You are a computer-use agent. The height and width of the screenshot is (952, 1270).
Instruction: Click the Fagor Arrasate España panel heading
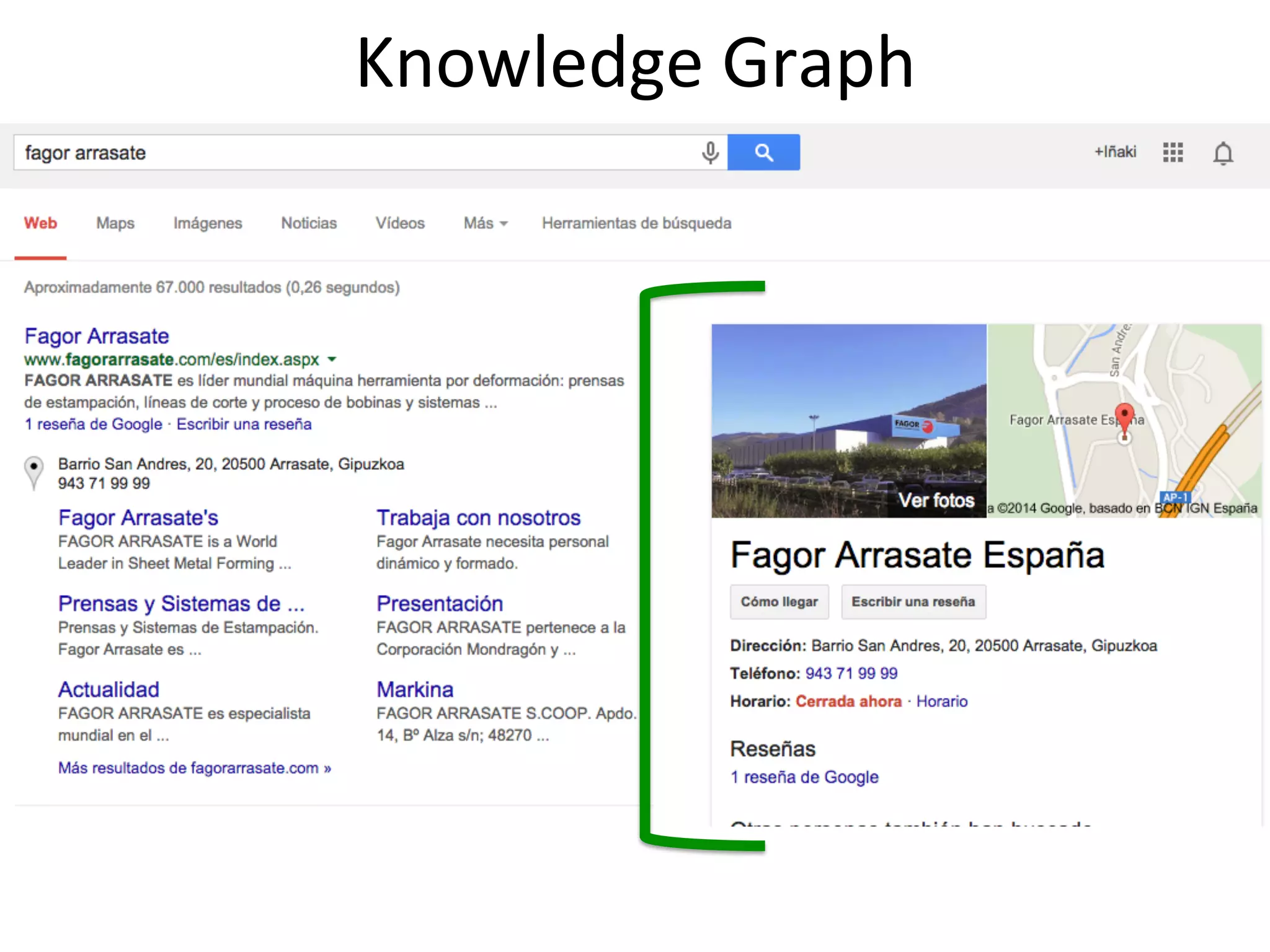917,555
